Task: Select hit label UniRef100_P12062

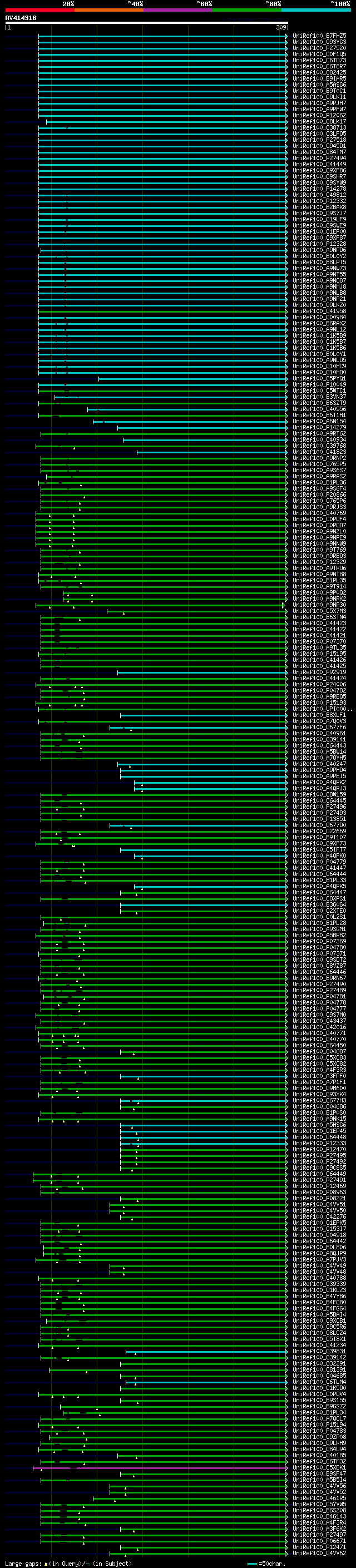Action: 319,115
